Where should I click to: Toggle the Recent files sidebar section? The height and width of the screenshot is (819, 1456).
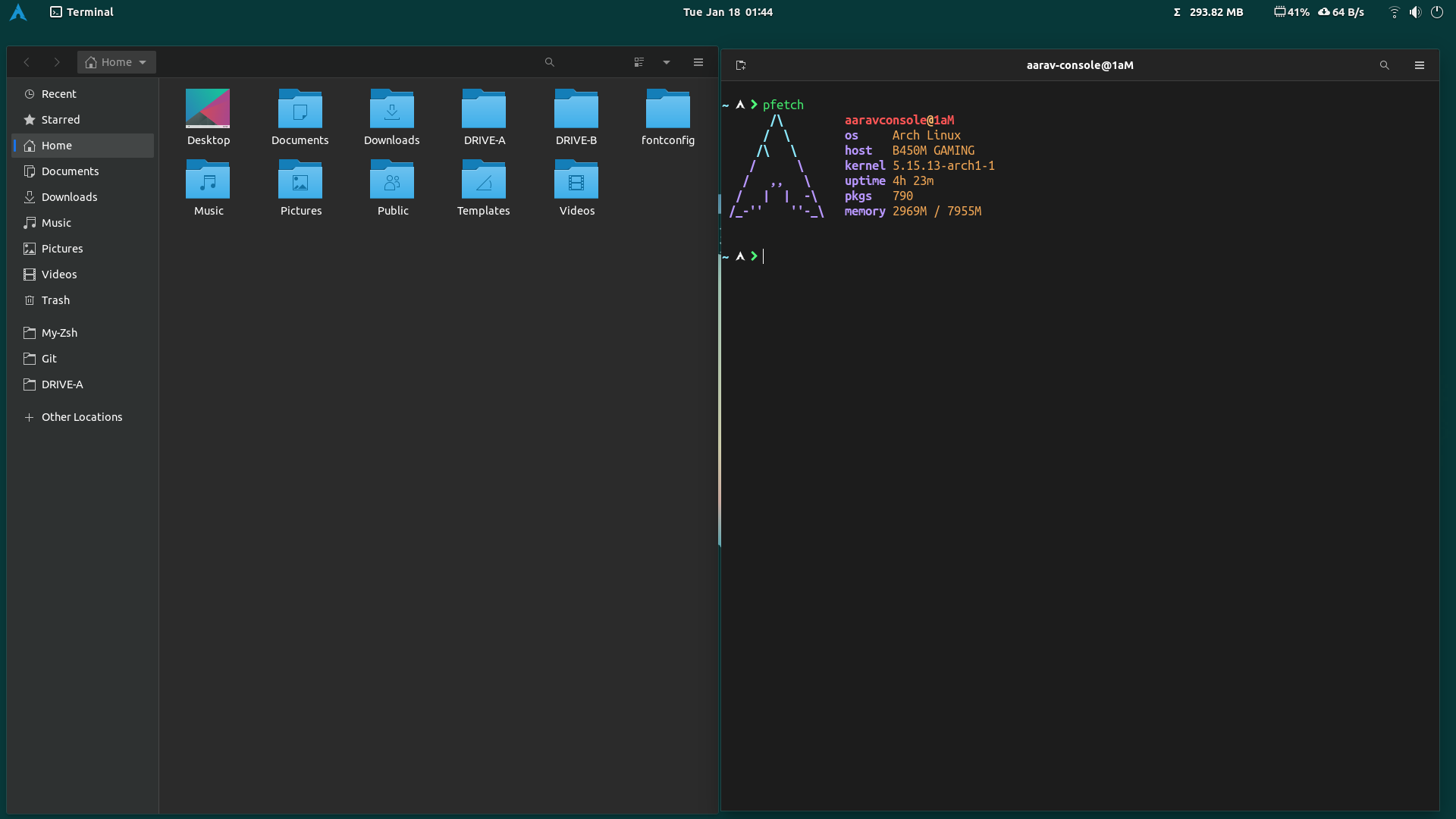point(58,93)
